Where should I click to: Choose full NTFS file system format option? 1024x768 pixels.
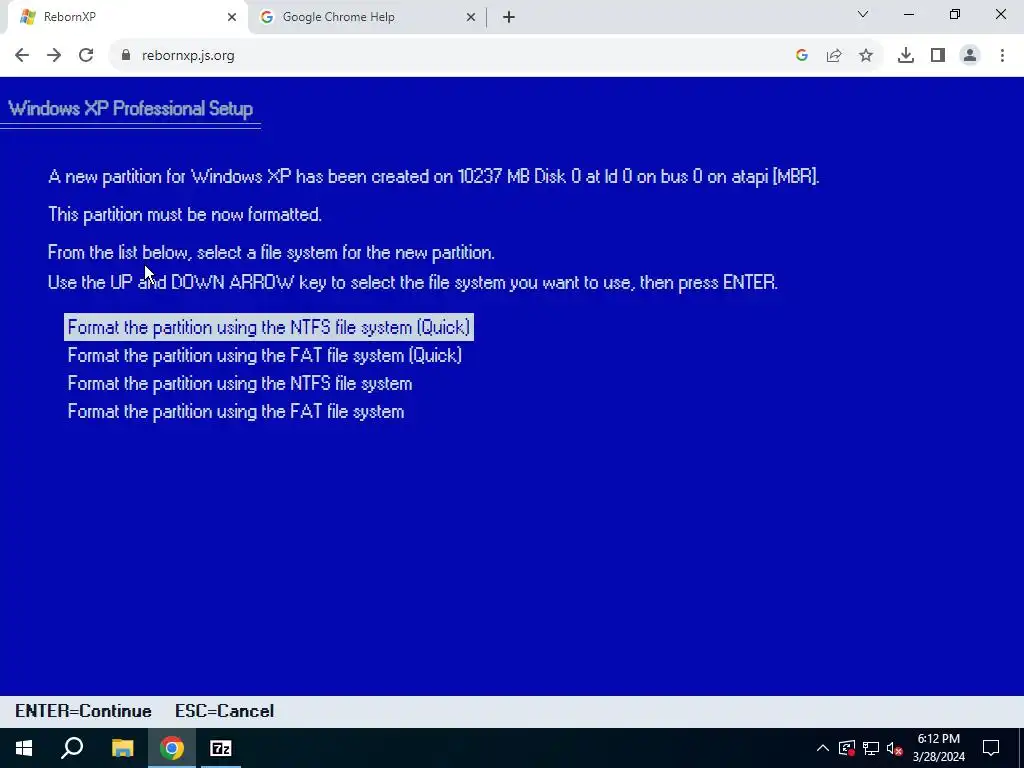coord(240,383)
